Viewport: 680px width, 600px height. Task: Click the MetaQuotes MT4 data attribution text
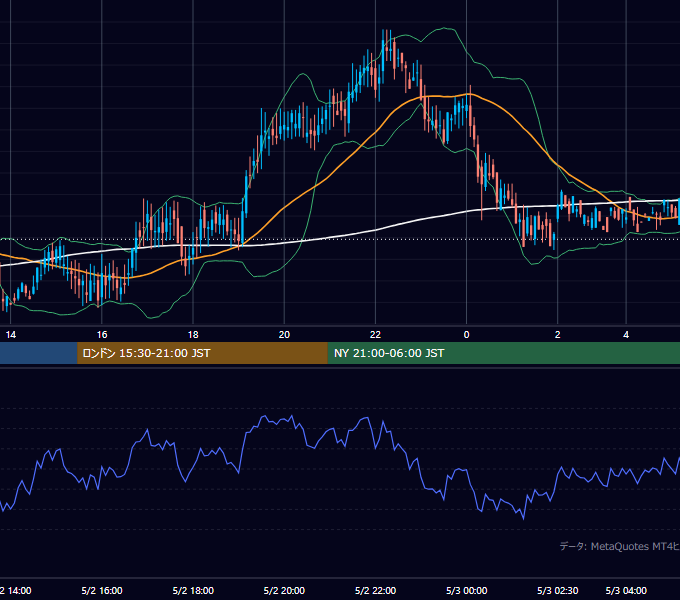point(619,547)
